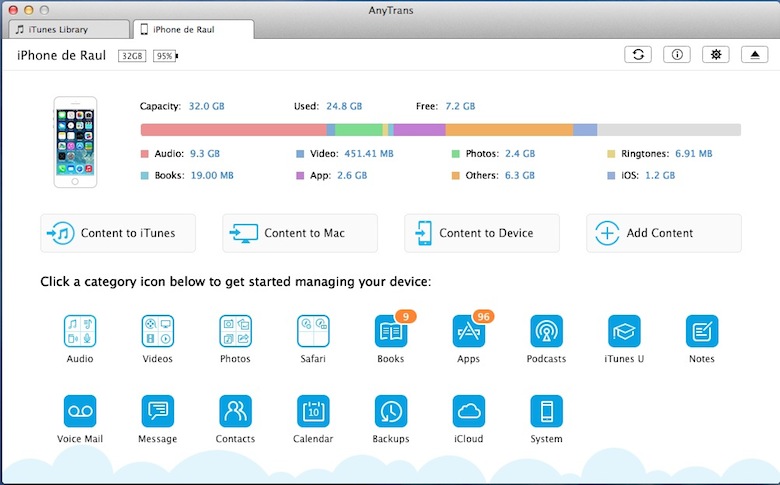The image size is (780, 485).
Task: Open the Safari category
Action: click(313, 331)
